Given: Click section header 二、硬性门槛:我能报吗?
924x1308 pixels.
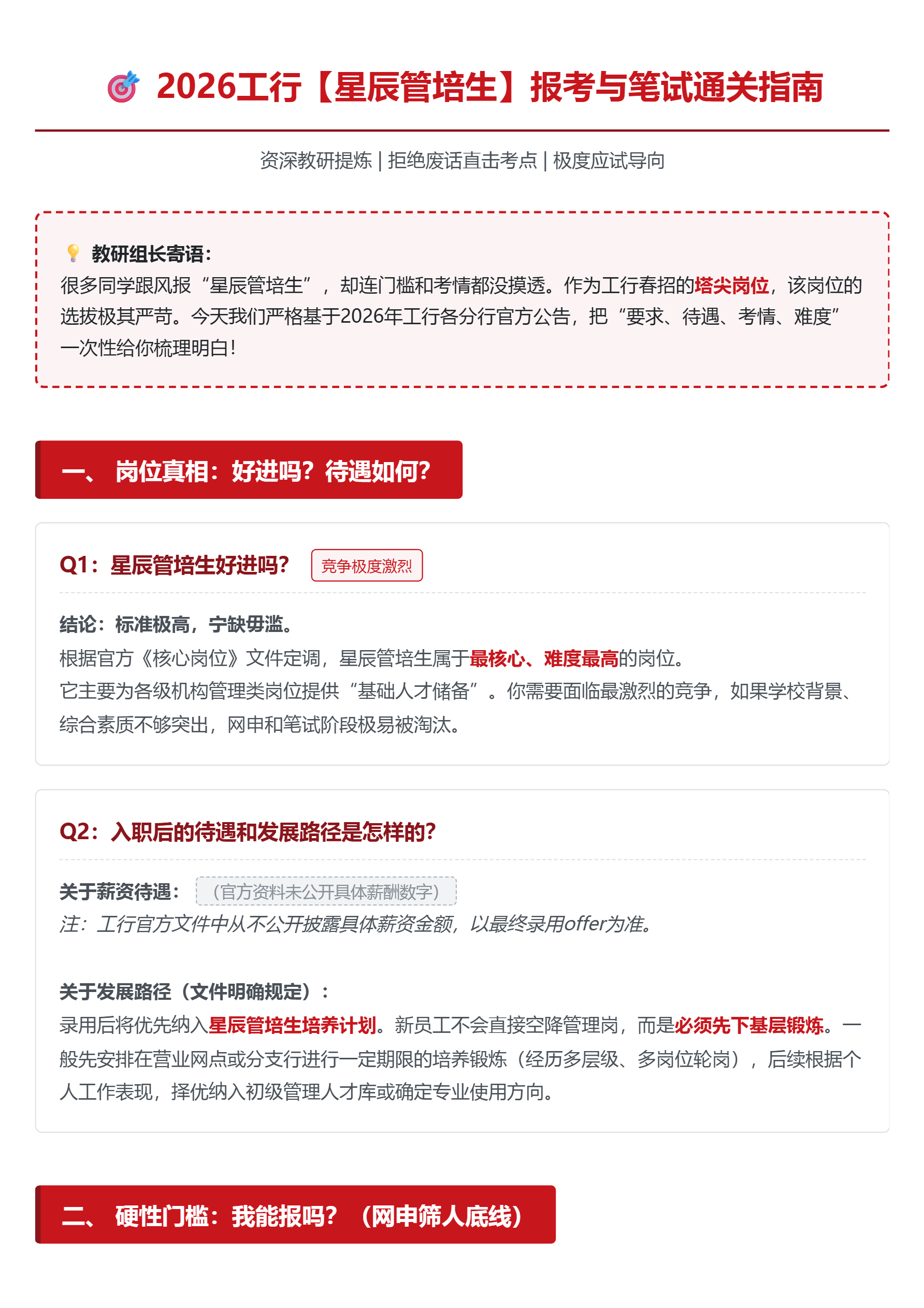Looking at the screenshot, I should pos(295,1215).
